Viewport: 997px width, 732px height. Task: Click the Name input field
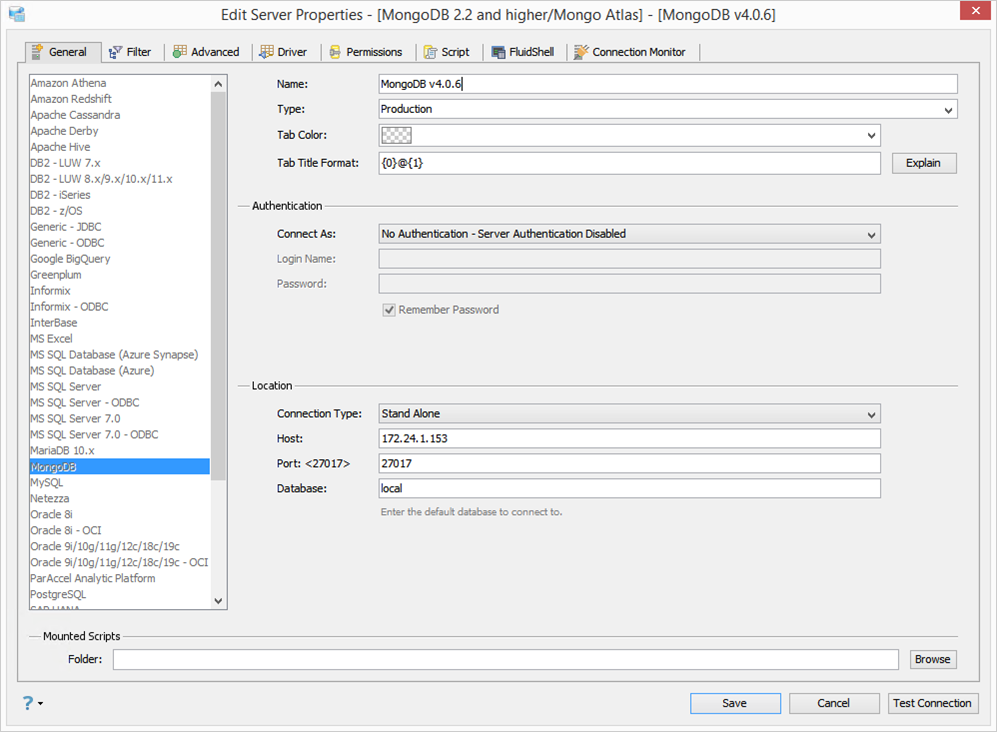tap(668, 84)
